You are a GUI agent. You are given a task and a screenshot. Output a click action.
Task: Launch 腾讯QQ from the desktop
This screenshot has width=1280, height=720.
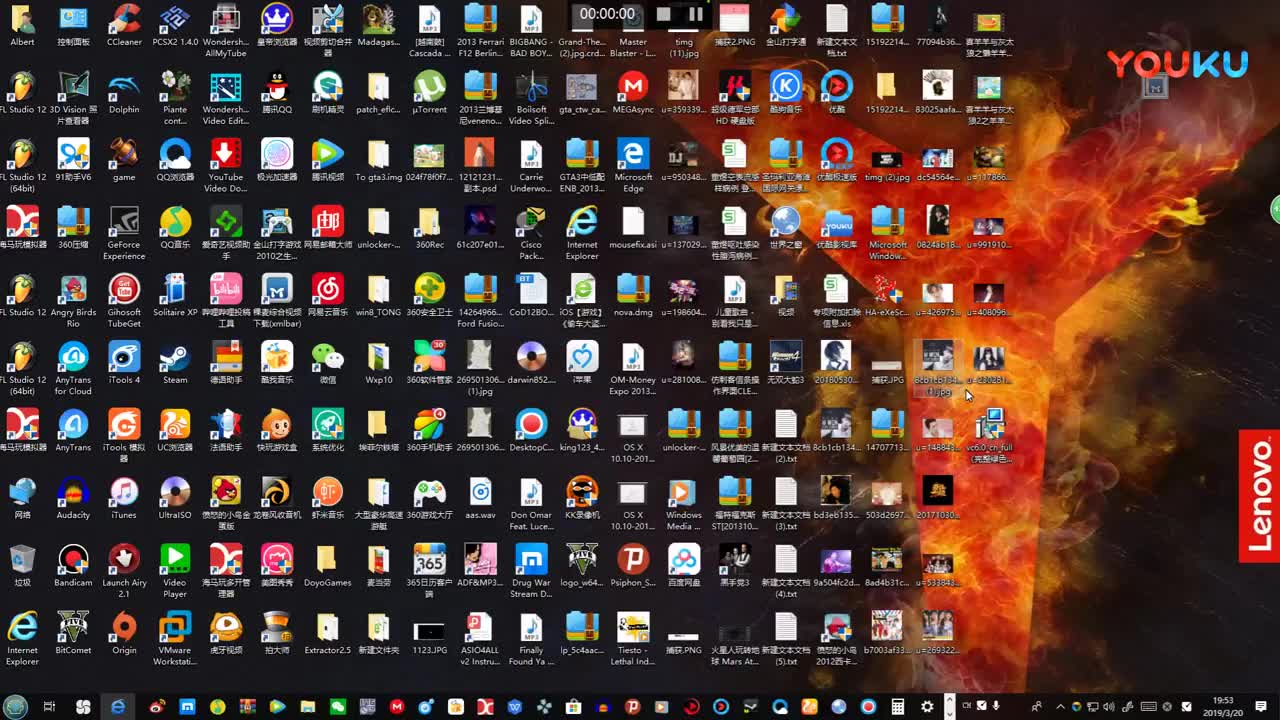(277, 94)
